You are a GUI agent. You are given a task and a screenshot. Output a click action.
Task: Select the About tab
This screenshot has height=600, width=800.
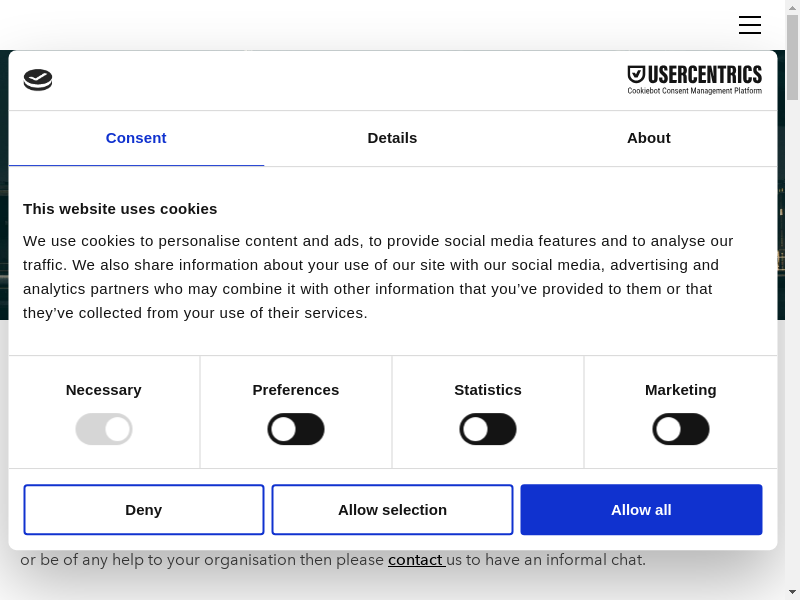(x=648, y=138)
